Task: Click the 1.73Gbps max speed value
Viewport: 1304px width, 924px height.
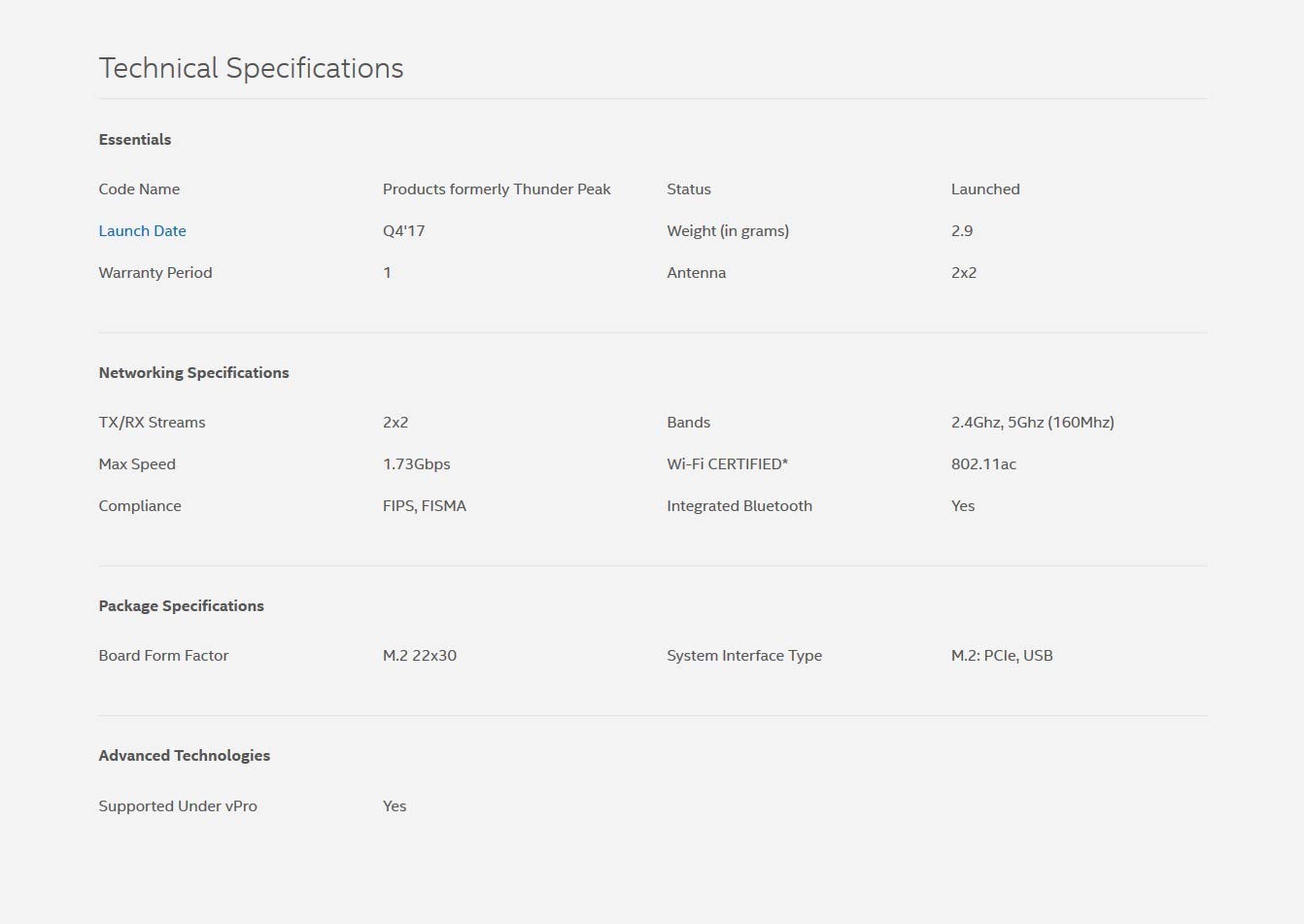Action: point(416,464)
